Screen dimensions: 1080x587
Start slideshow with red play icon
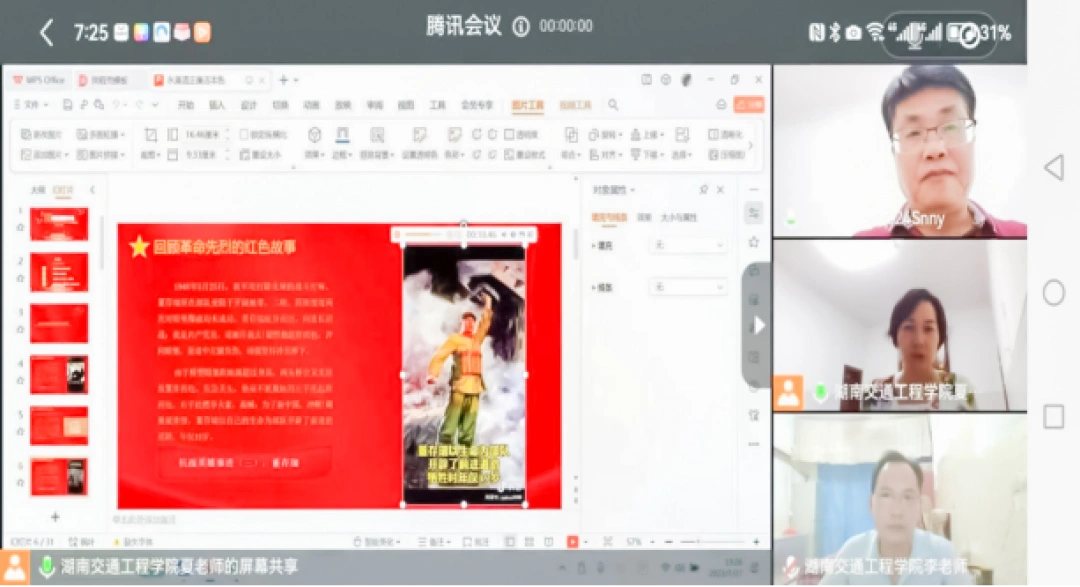(573, 541)
